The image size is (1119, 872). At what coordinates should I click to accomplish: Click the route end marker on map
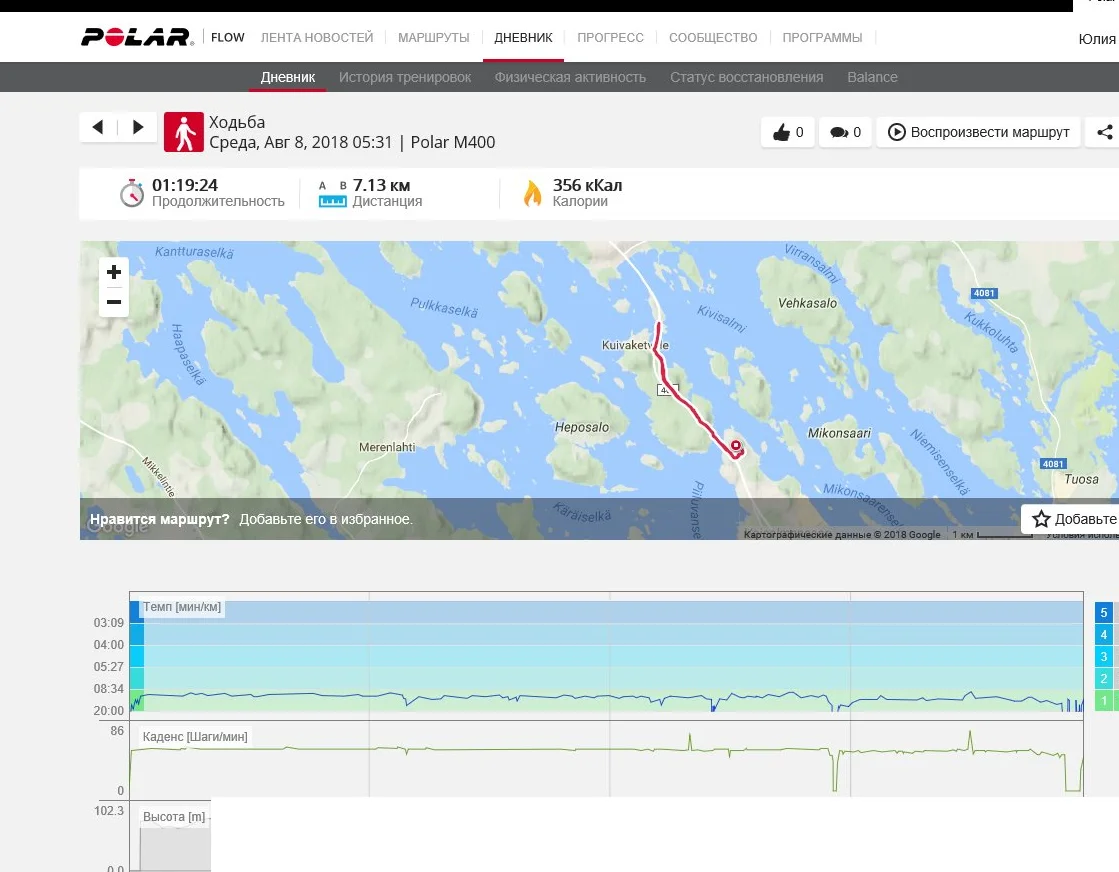[735, 447]
